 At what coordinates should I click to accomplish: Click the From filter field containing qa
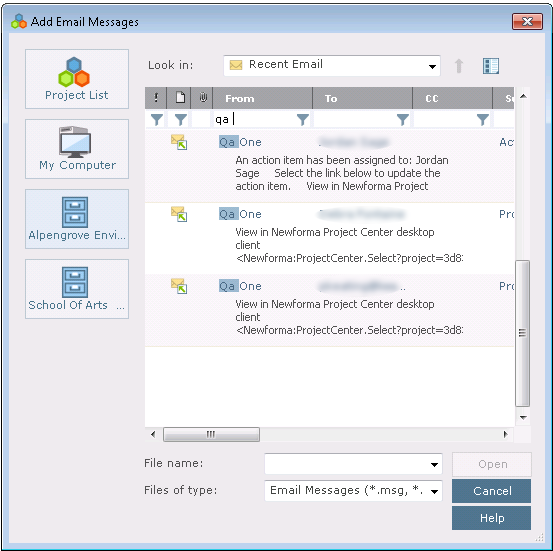pyautogui.click(x=255, y=120)
